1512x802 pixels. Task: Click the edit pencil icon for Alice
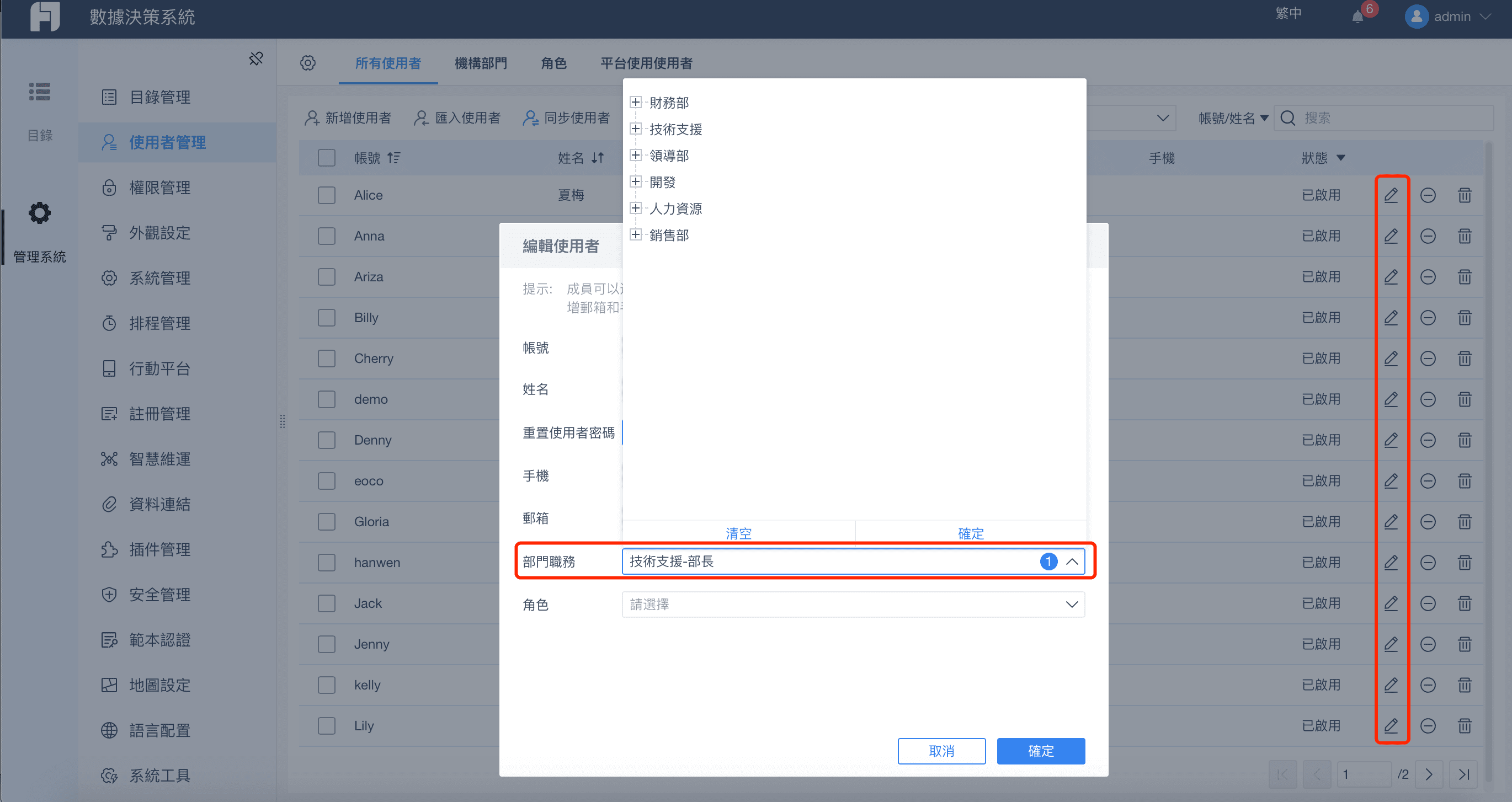coord(1391,195)
